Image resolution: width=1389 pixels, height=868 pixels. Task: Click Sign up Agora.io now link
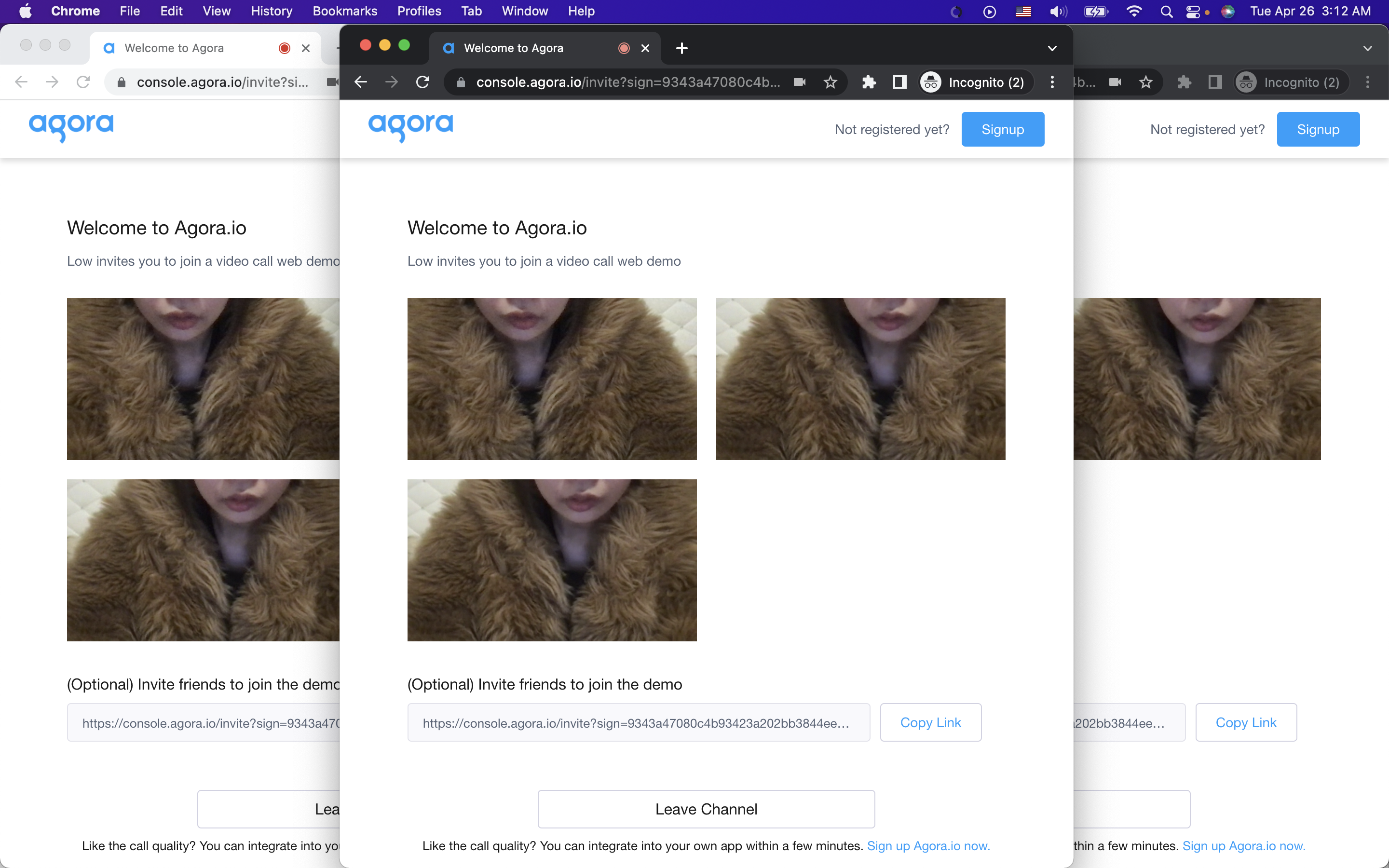928,846
